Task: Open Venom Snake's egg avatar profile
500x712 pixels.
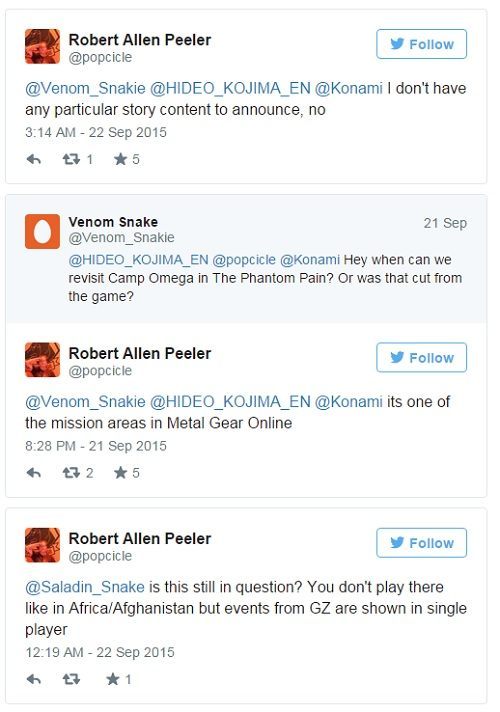Action: tap(42, 232)
